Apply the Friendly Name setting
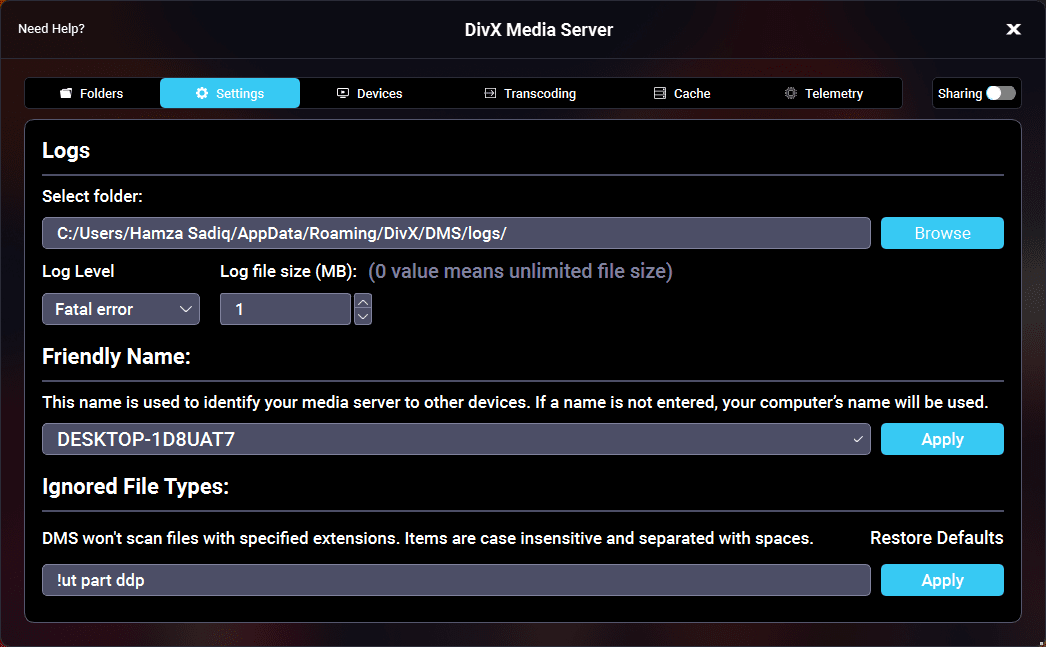This screenshot has height=647, width=1046. pyautogui.click(x=942, y=439)
